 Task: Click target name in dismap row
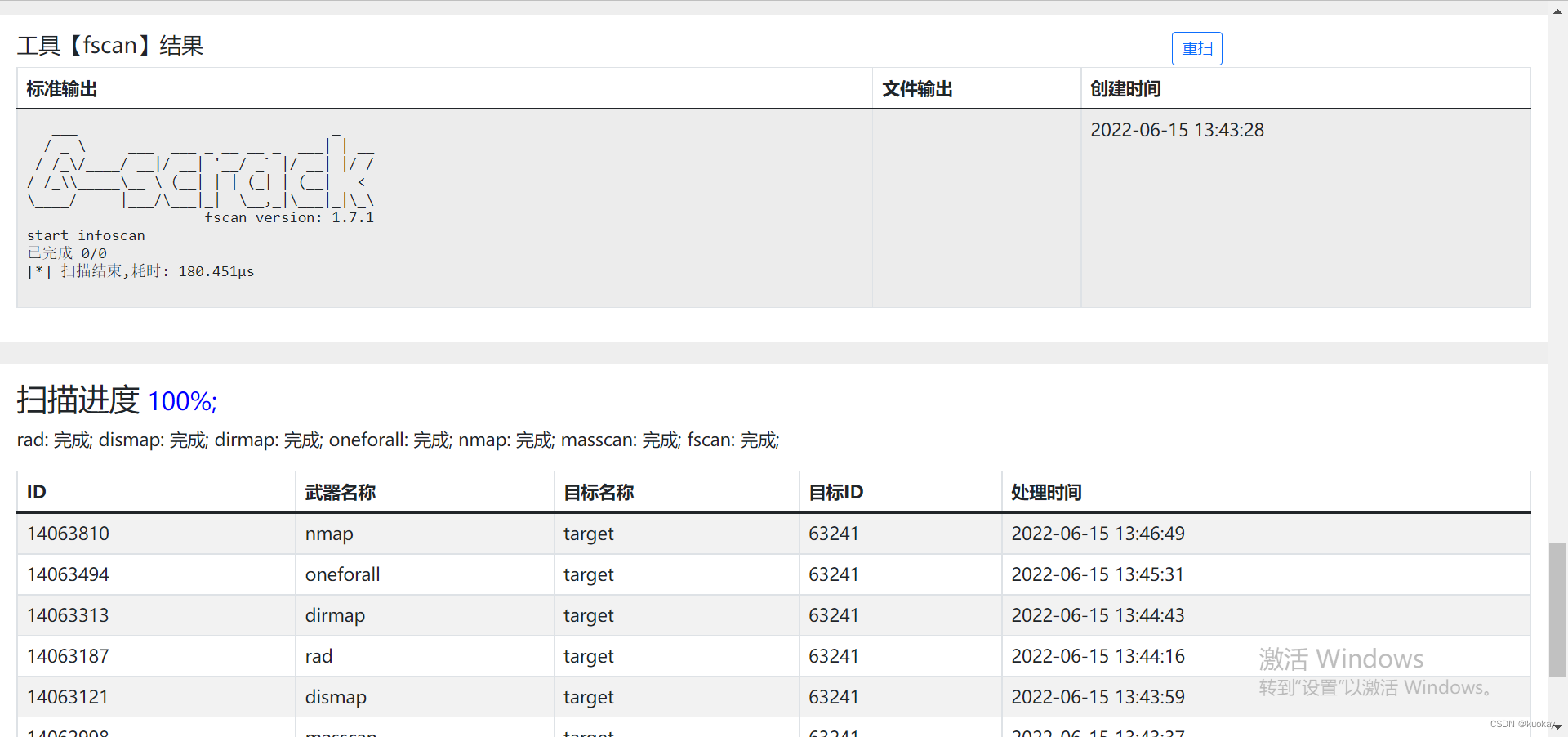tap(588, 698)
